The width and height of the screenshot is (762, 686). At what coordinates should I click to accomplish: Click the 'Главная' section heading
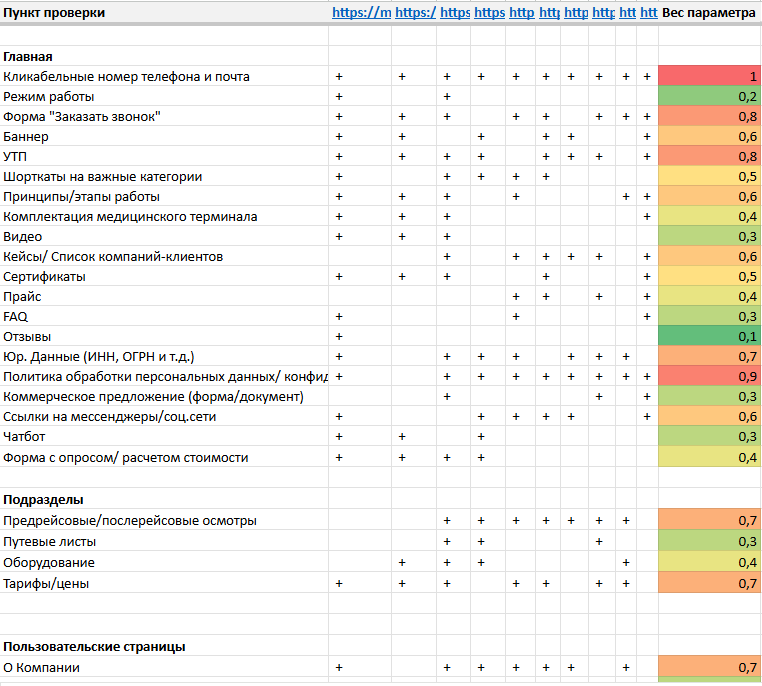[28, 57]
